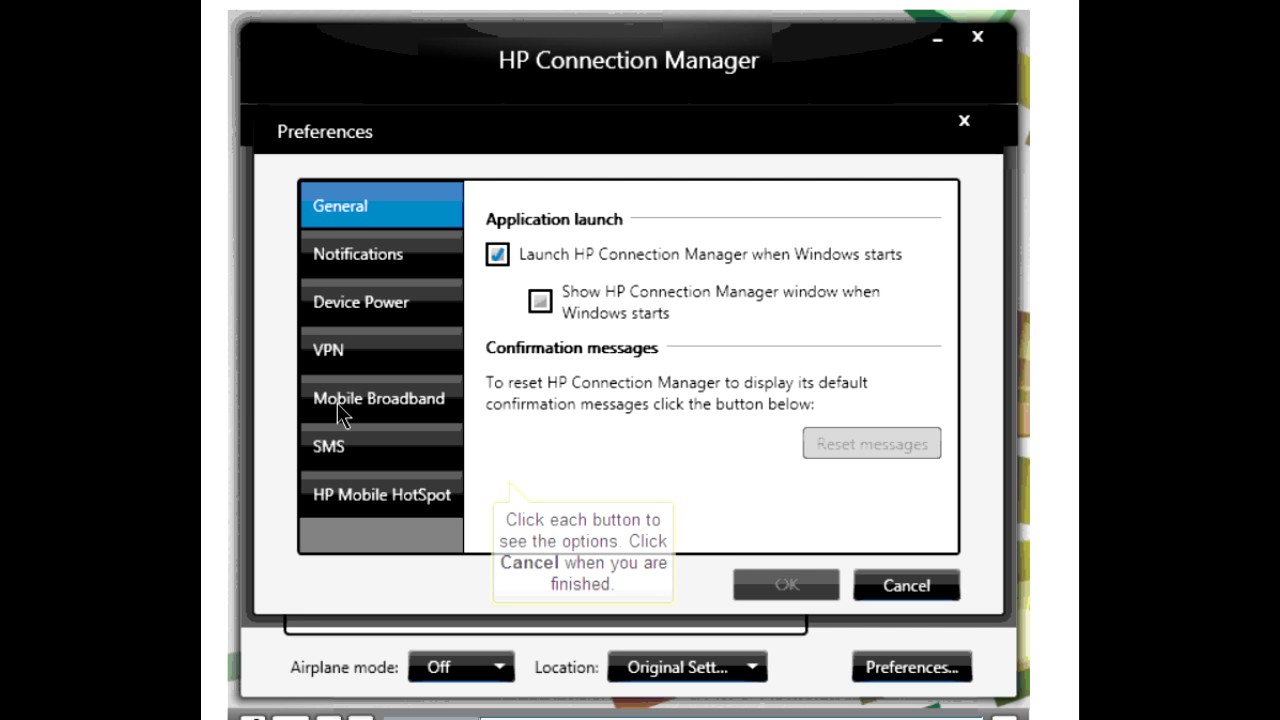Click the Confirmation messages heading
Image resolution: width=1280 pixels, height=720 pixels.
[x=572, y=347]
